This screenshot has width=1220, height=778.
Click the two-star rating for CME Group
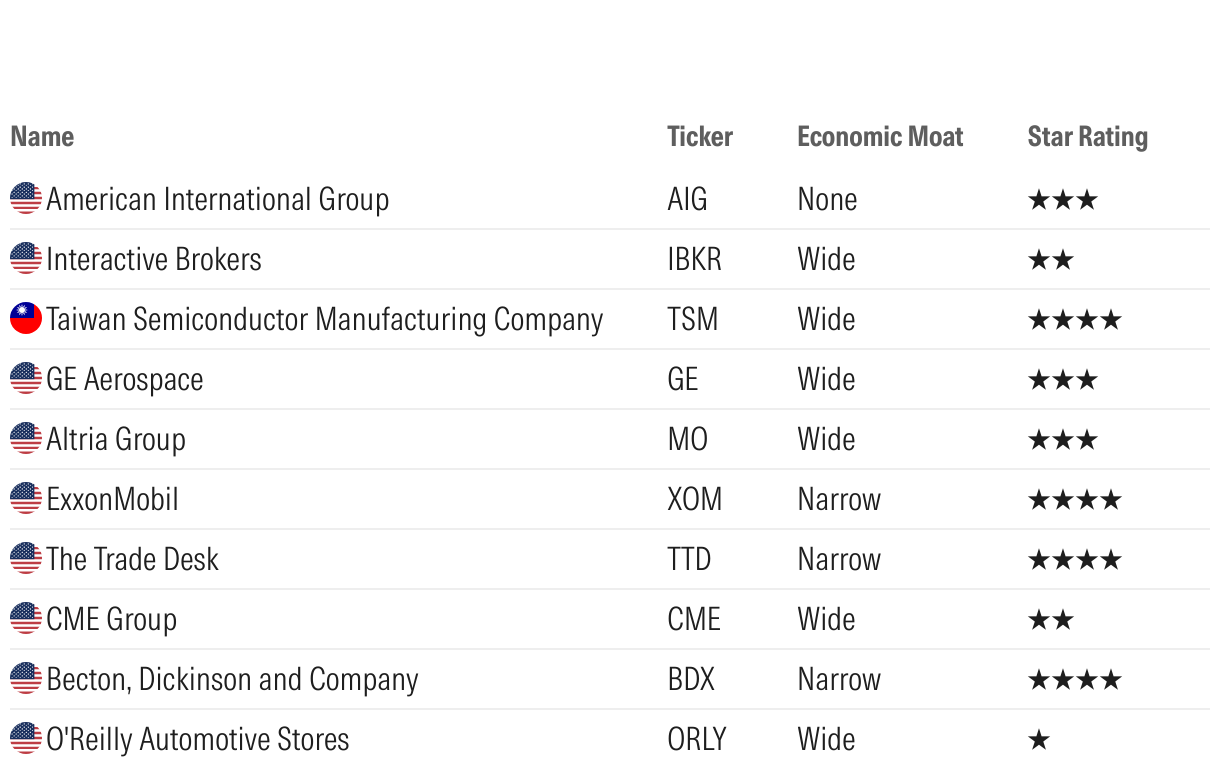point(1051,620)
